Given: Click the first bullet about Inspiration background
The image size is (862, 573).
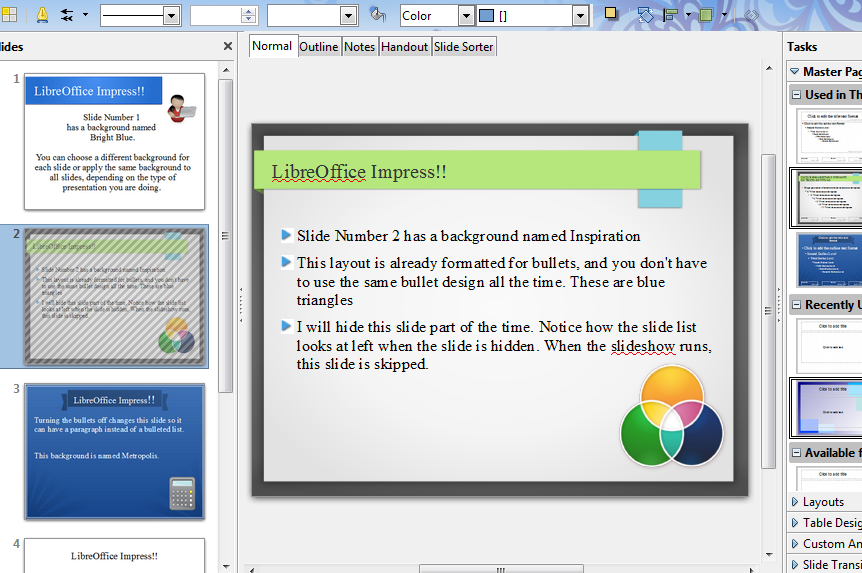Looking at the screenshot, I should [x=468, y=236].
